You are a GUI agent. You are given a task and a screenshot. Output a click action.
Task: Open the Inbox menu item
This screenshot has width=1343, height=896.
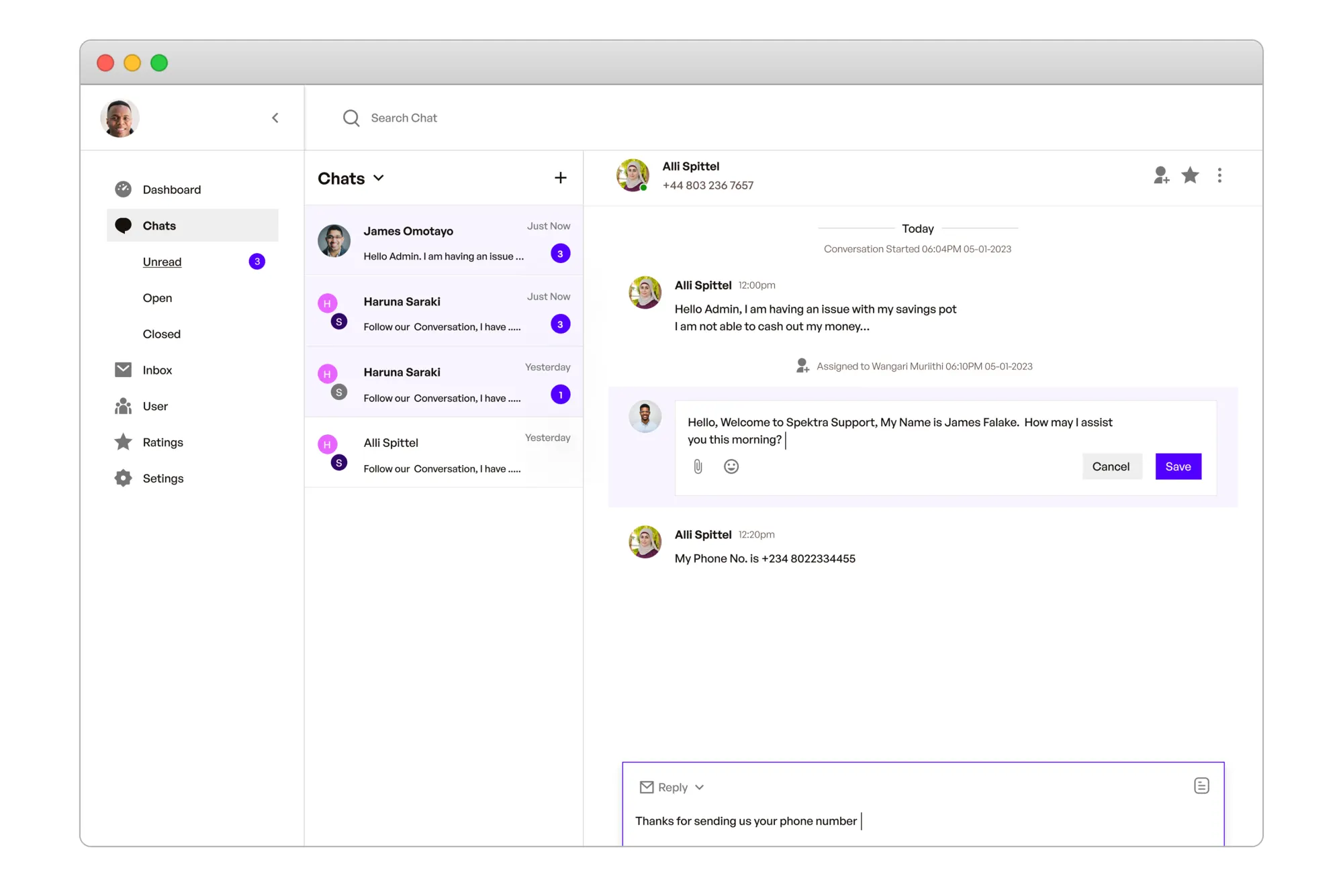(x=193, y=370)
